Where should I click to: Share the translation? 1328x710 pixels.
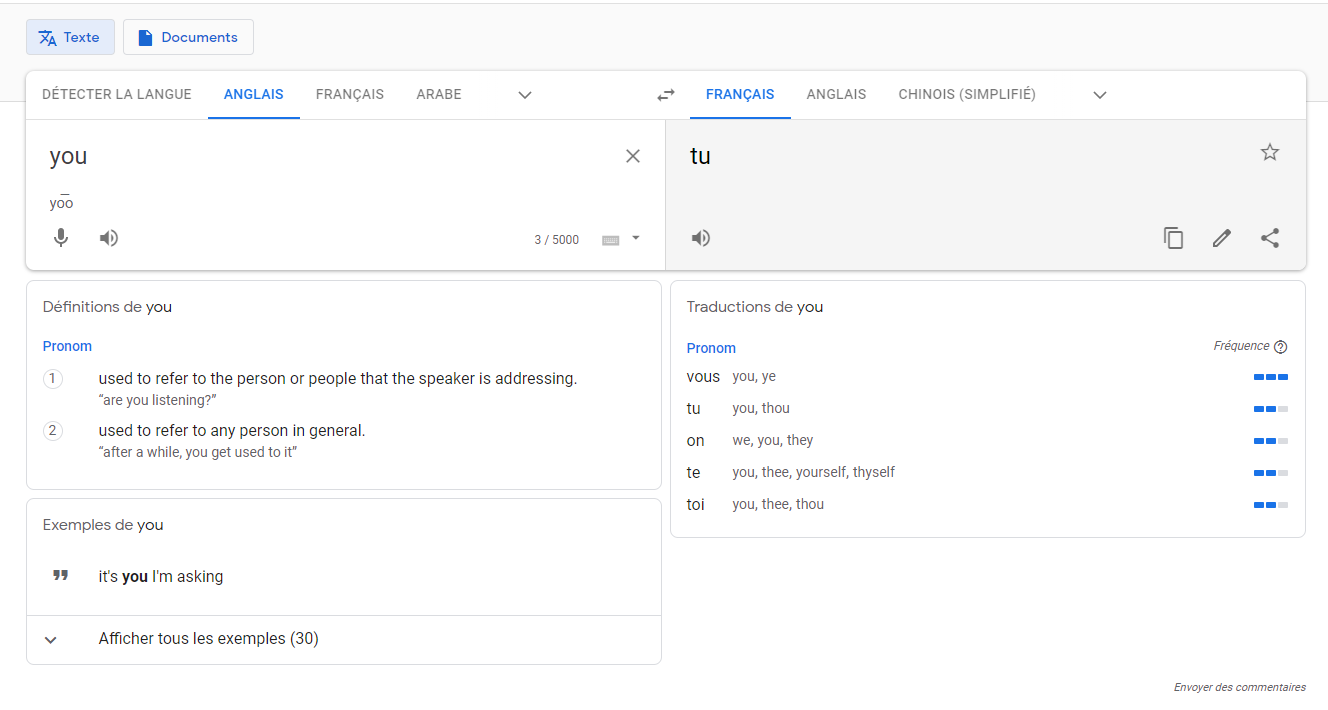(x=1270, y=238)
